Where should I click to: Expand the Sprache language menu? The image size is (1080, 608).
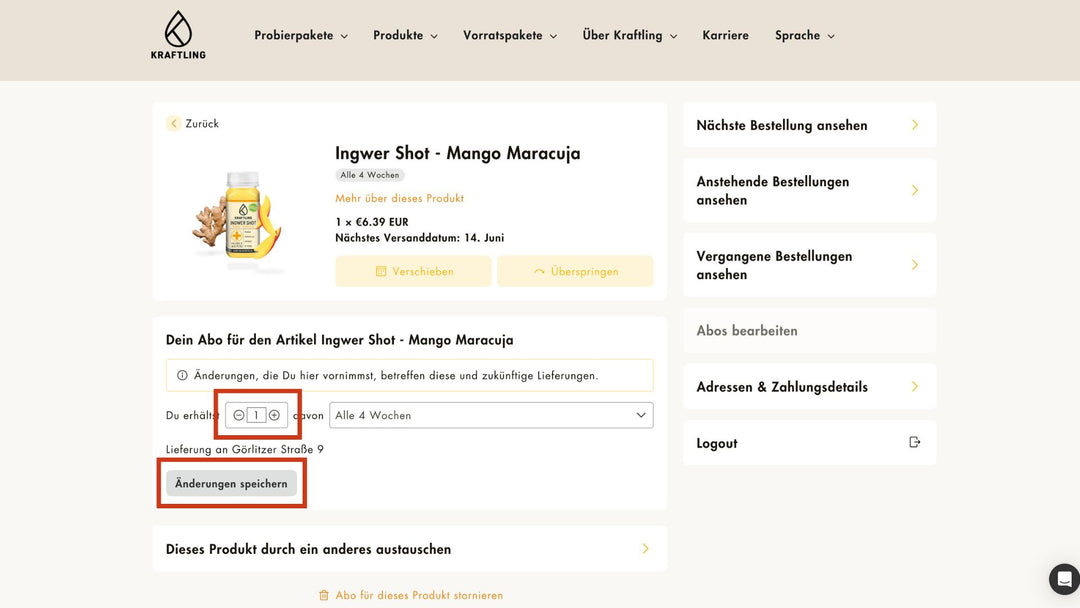point(804,35)
